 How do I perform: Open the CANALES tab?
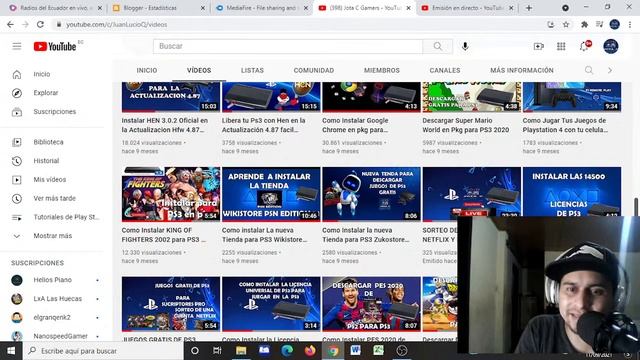coord(445,70)
